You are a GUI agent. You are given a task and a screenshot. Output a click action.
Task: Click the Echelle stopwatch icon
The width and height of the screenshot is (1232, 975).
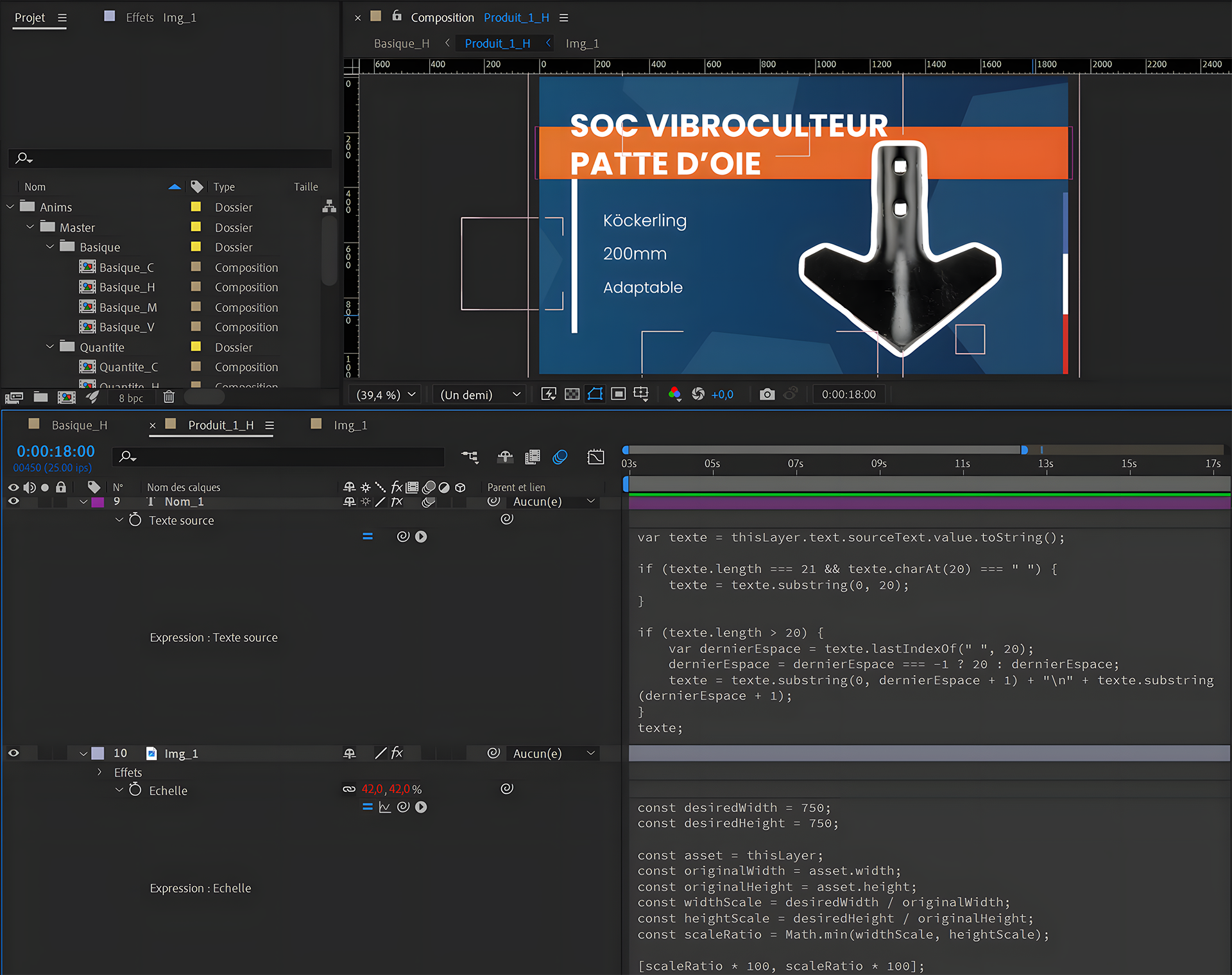click(x=135, y=790)
